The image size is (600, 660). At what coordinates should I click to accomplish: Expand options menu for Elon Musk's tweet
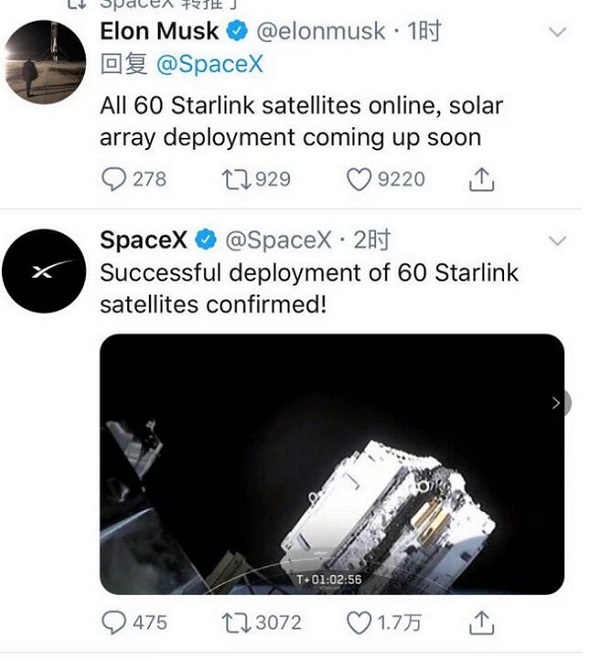(x=558, y=32)
